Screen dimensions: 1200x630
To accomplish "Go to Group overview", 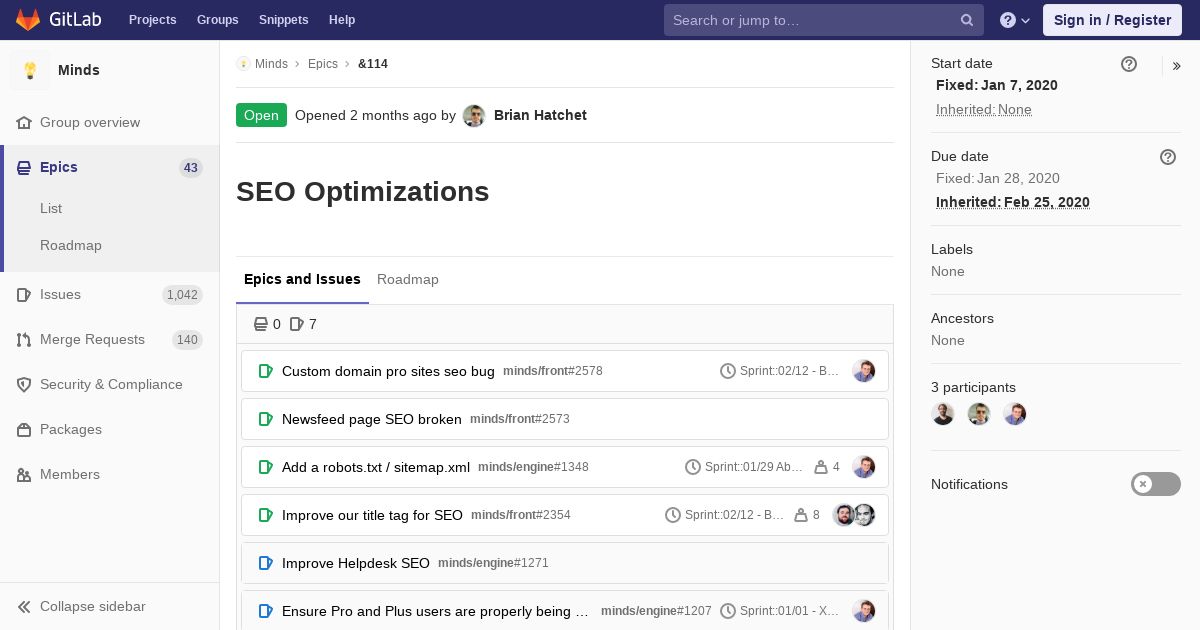I will 90,122.
